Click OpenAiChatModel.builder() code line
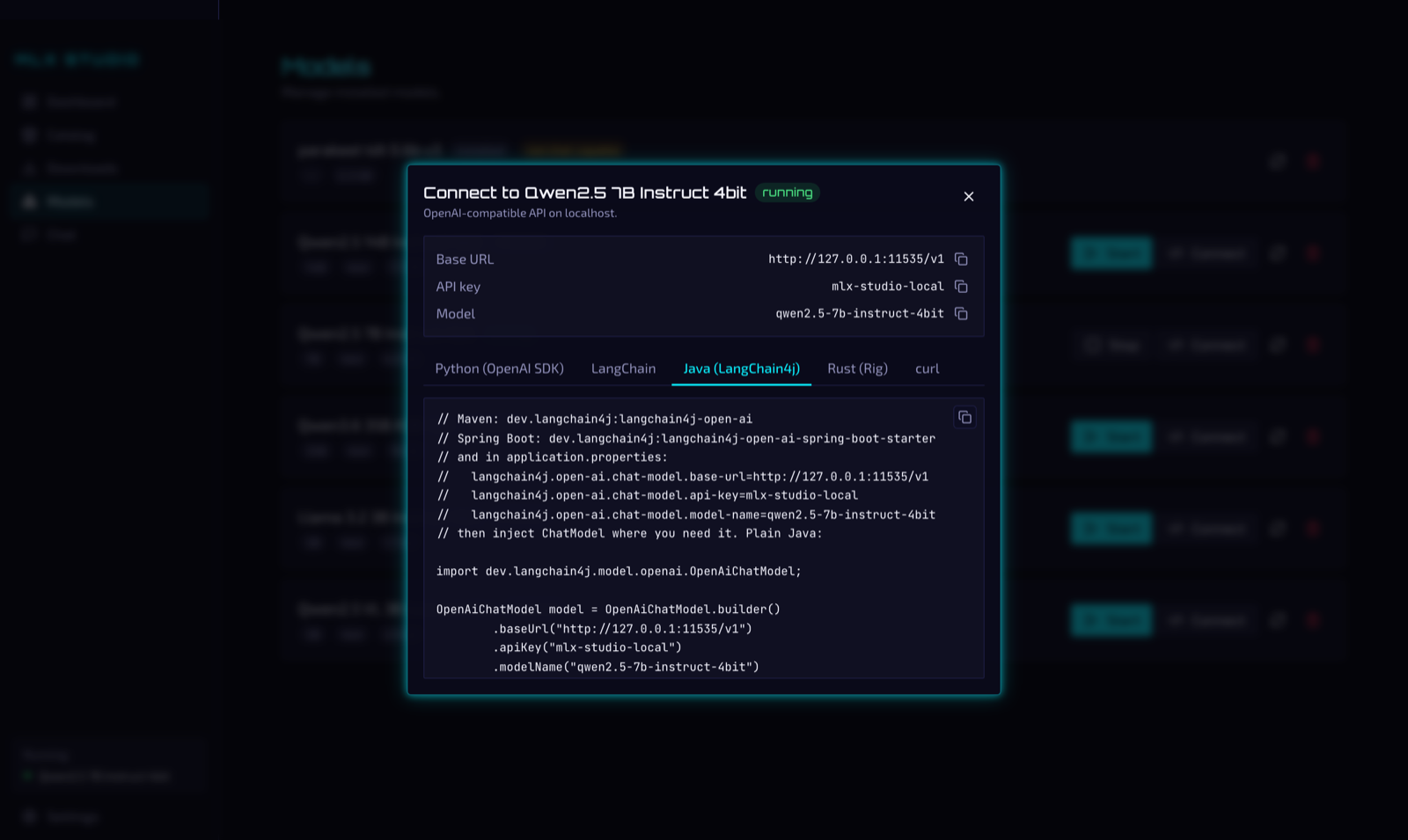The image size is (1408, 840). [x=608, y=609]
